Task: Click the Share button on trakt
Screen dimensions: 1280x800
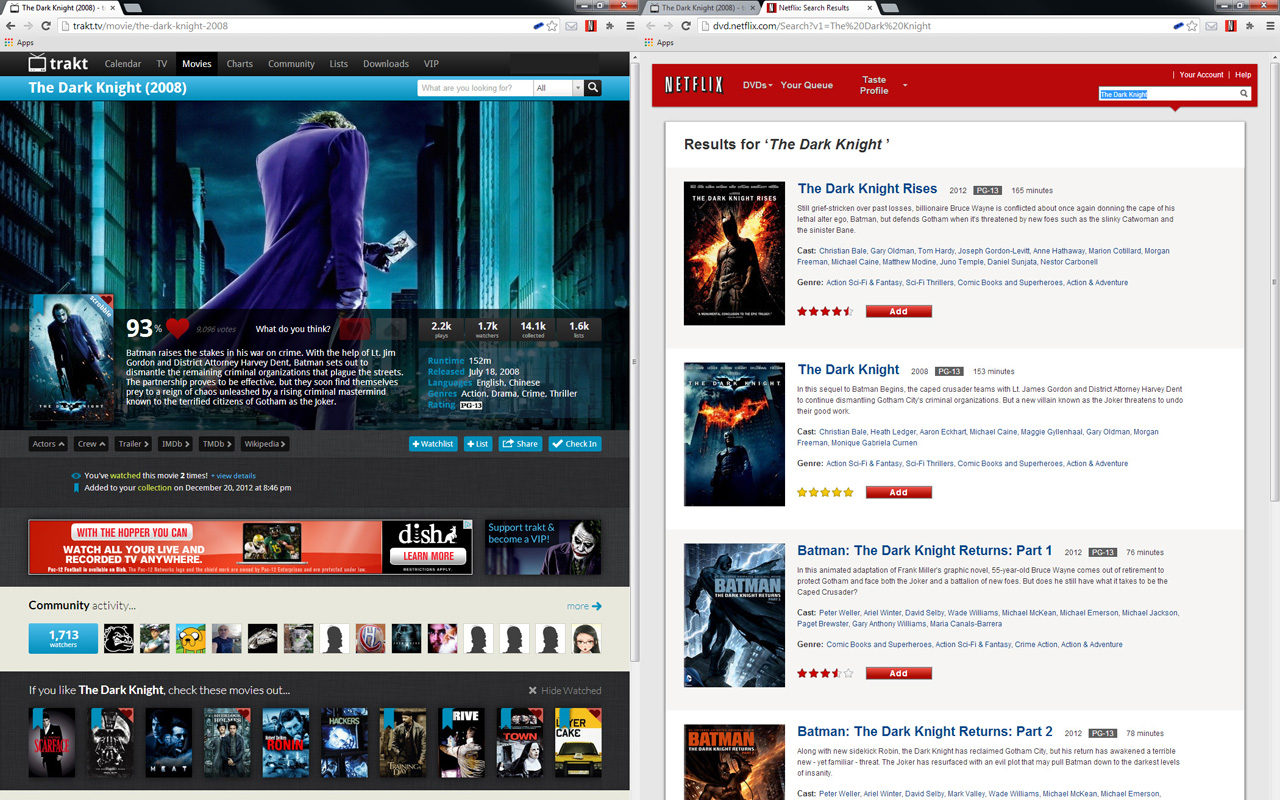Action: click(520, 443)
